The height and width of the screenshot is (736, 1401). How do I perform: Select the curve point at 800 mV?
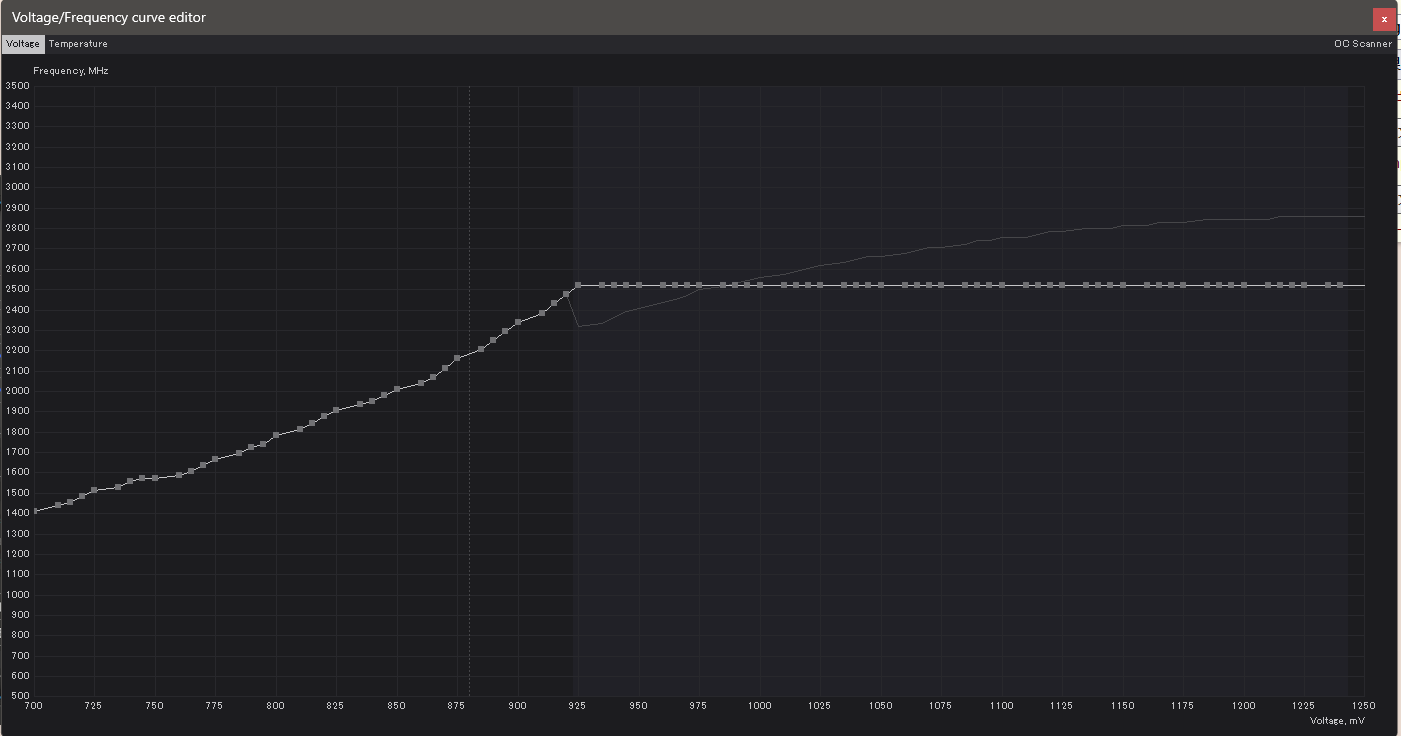tap(276, 435)
